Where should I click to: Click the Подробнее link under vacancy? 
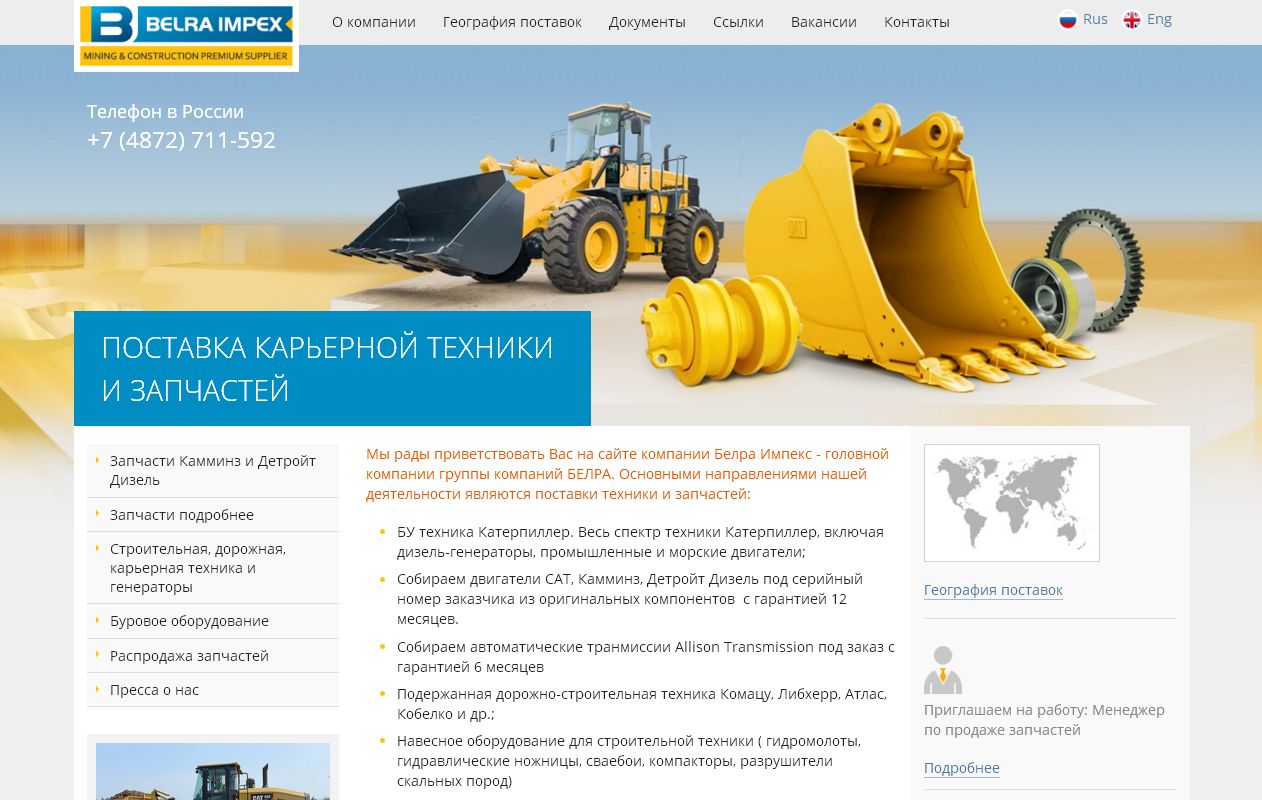coord(962,768)
